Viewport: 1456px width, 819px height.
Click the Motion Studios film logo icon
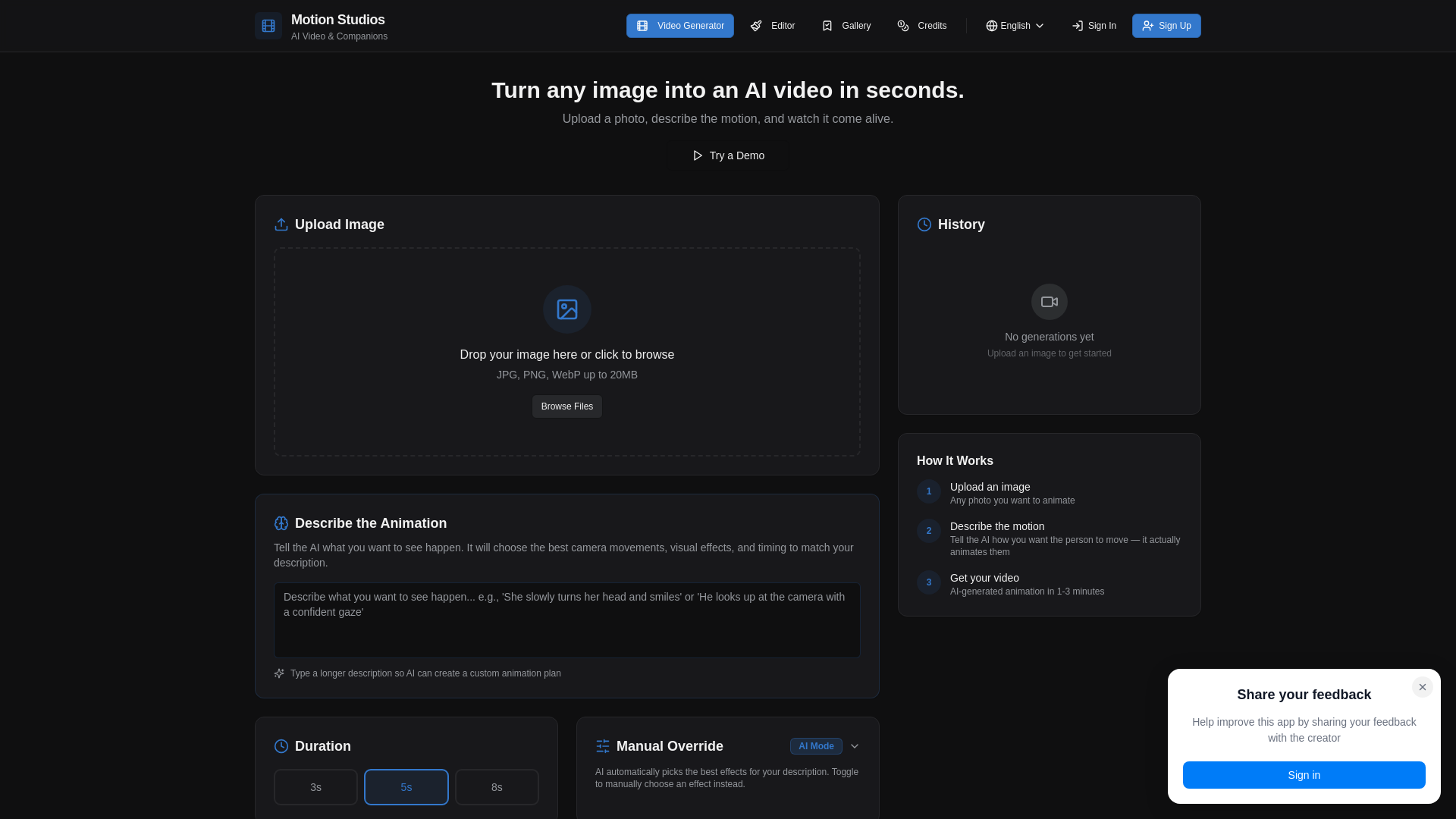tap(268, 26)
